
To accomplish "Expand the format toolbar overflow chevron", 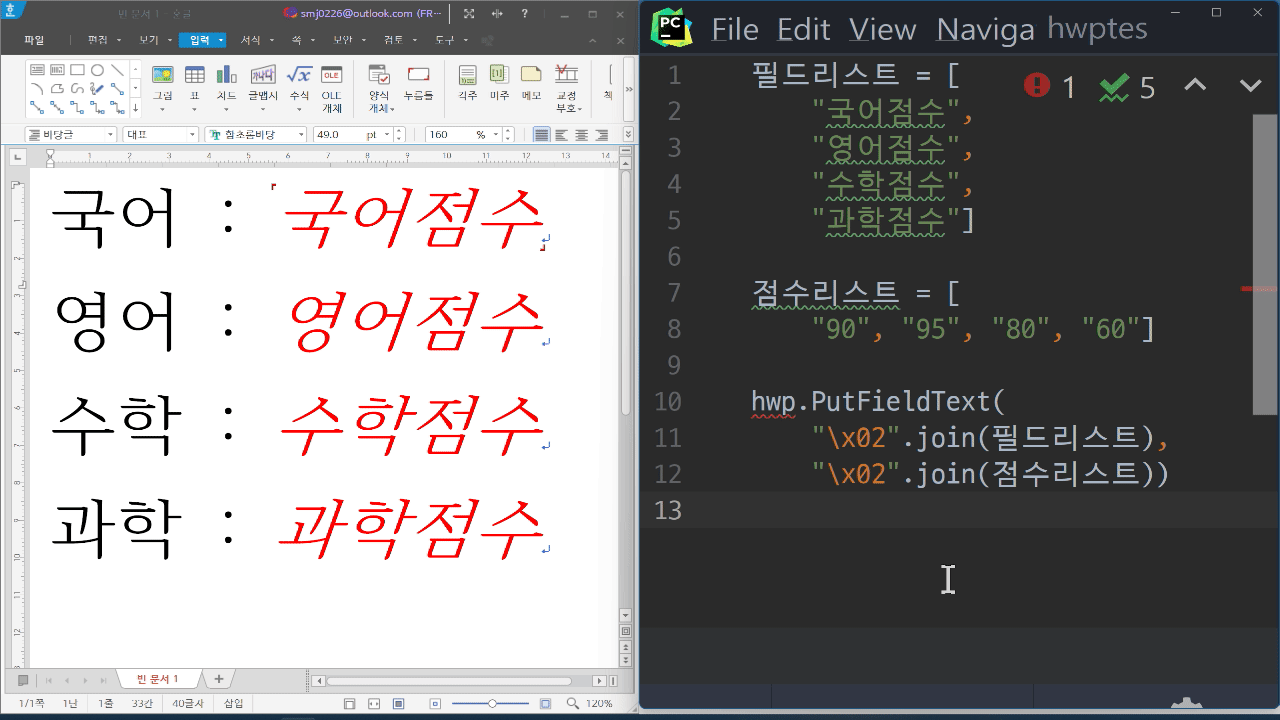I will tap(628, 135).
